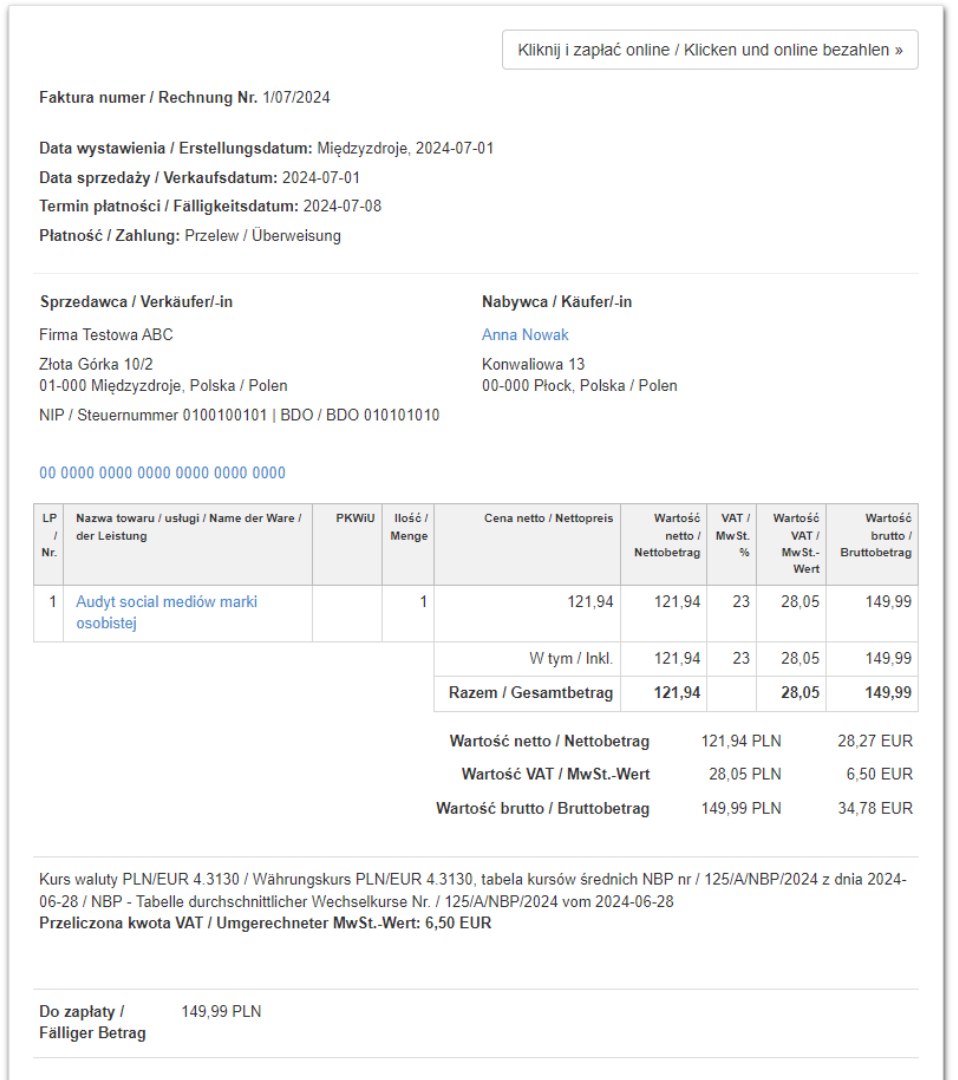This screenshot has width=958, height=1080.
Task: Click the NIP / Steuernummer 0100100101 line
Action: [239, 415]
